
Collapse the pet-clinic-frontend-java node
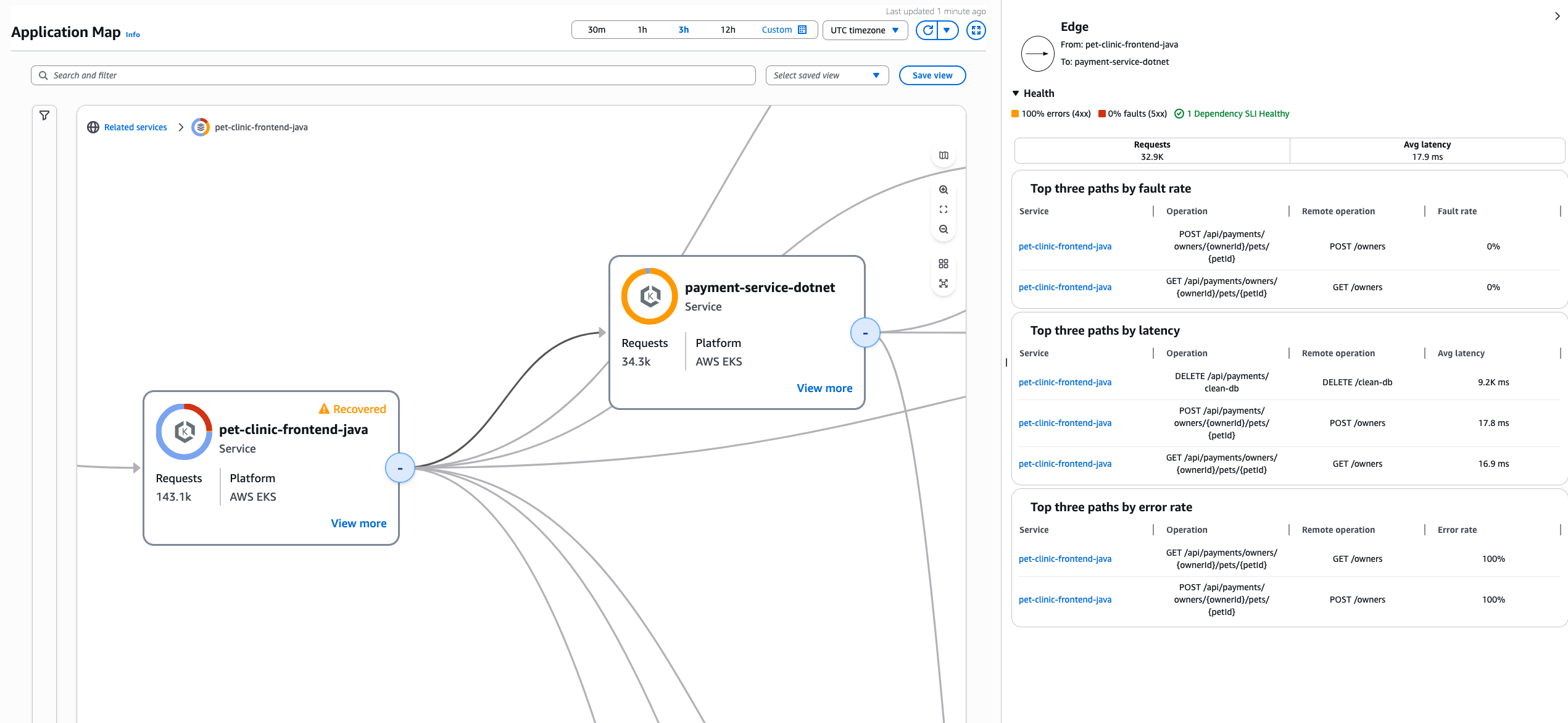[x=400, y=468]
